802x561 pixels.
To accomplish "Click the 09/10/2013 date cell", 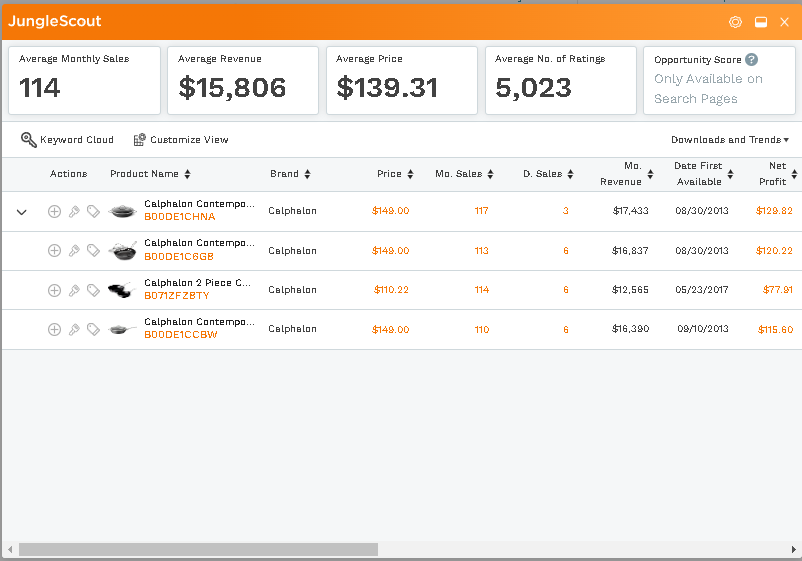I will (703, 329).
